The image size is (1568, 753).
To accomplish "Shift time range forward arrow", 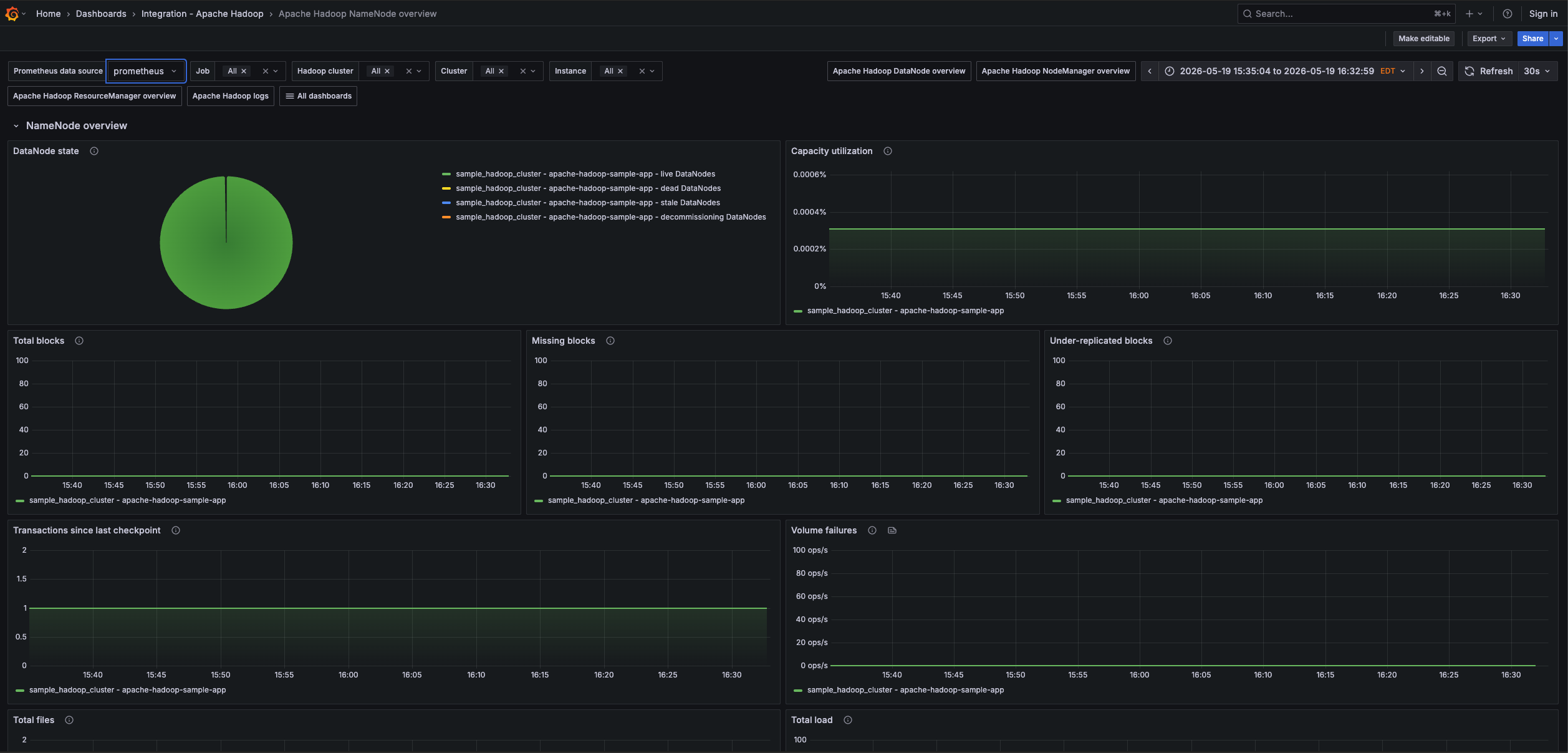I will point(1421,71).
